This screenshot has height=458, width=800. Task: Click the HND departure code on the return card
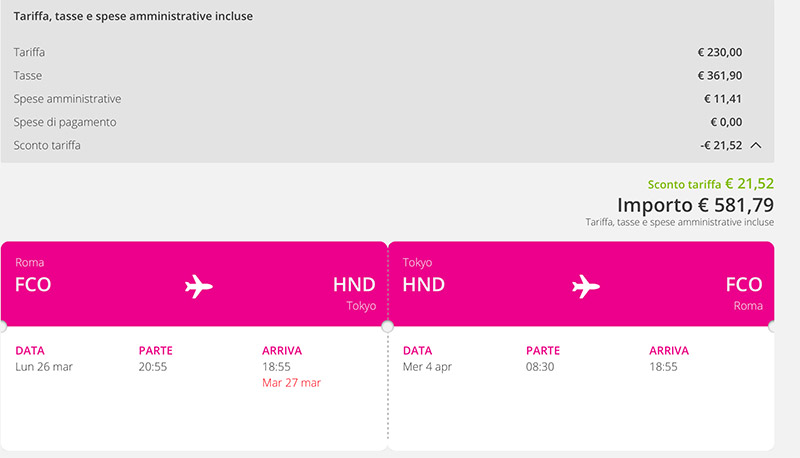click(423, 284)
